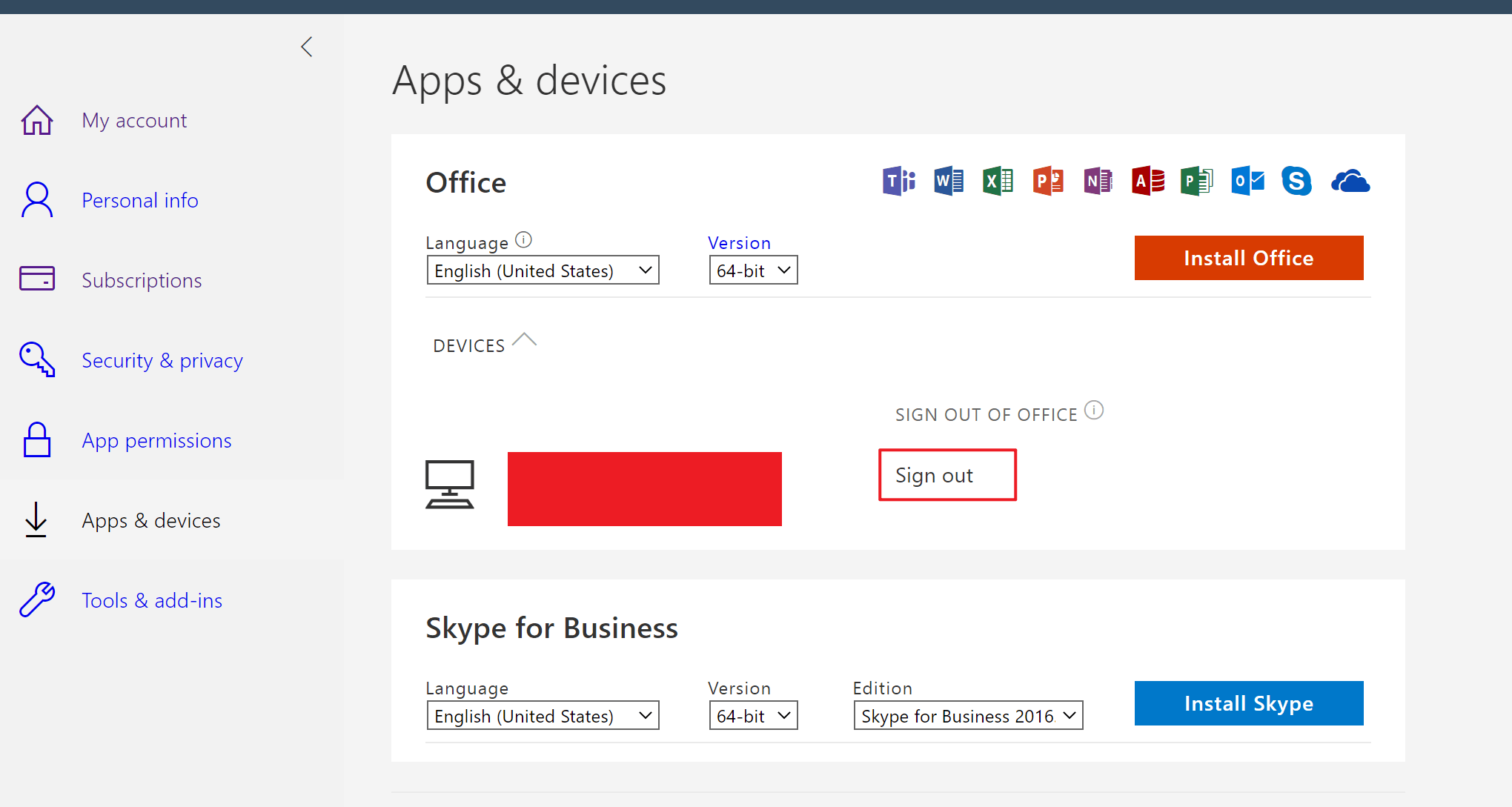Screen dimensions: 1512x807
Task: Open the Skype for Business Edition dropdown
Action: [967, 715]
